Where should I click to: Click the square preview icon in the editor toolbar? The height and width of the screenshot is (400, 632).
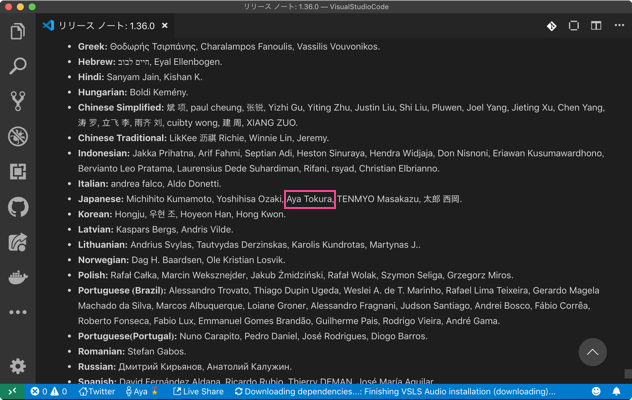click(574, 26)
